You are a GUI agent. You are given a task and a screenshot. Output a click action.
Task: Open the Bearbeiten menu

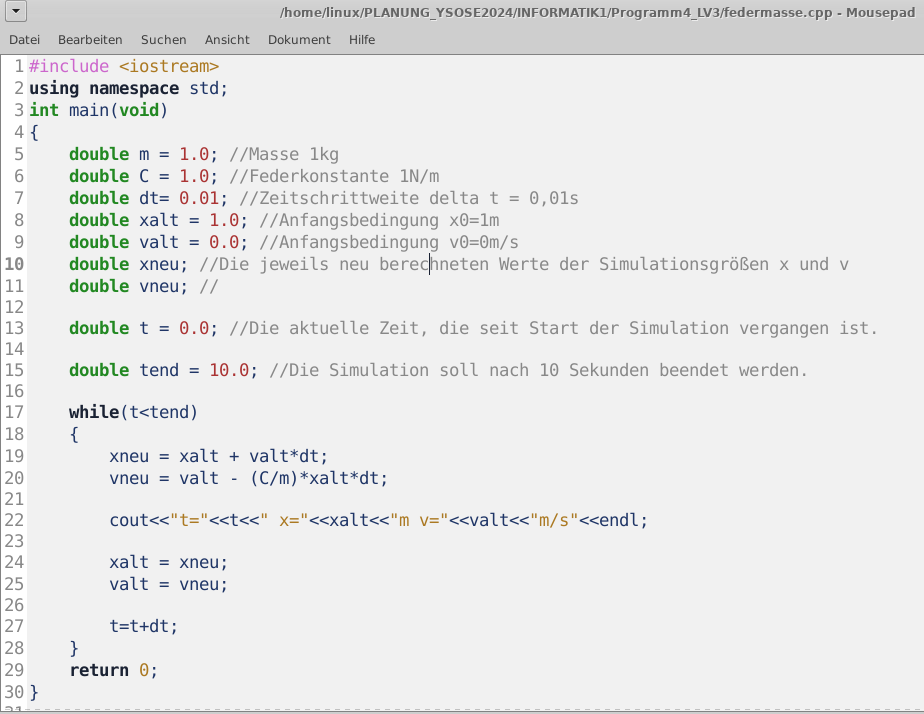click(x=90, y=39)
